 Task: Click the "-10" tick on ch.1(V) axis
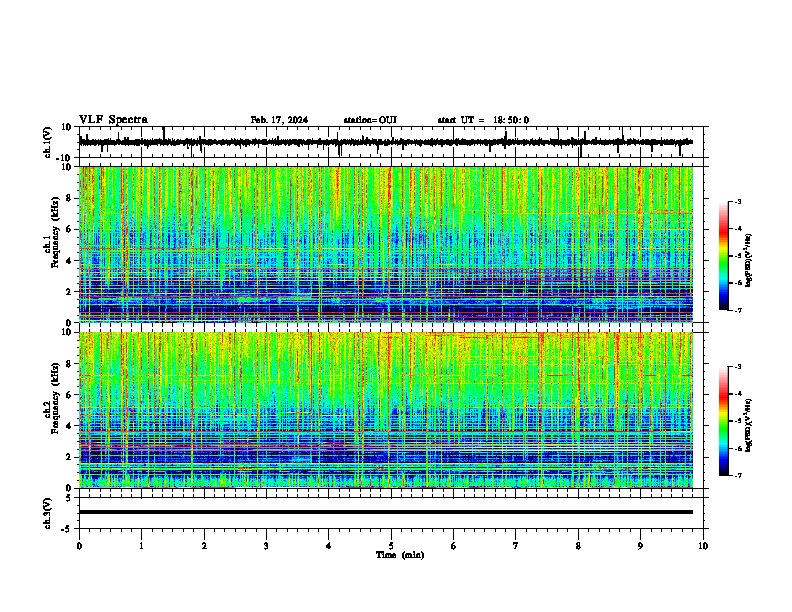coord(64,158)
